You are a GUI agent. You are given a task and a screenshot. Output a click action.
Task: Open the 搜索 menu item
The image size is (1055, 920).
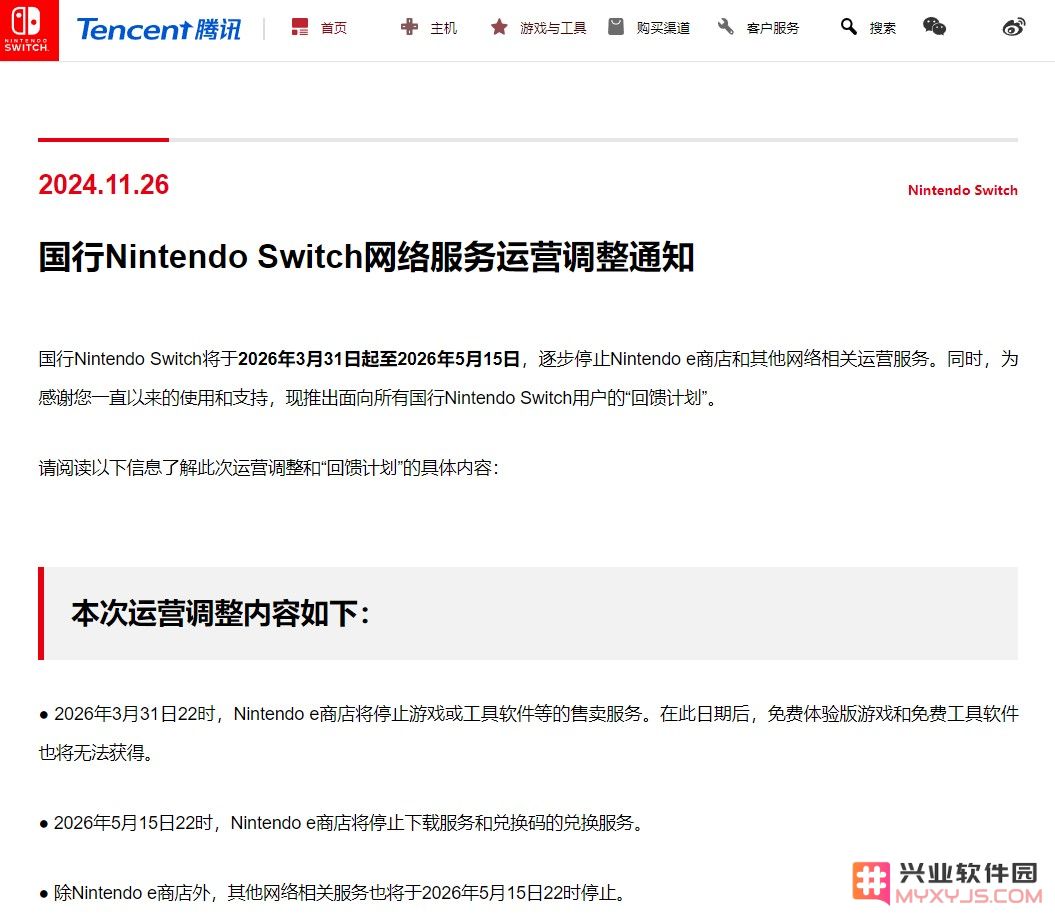tap(883, 28)
